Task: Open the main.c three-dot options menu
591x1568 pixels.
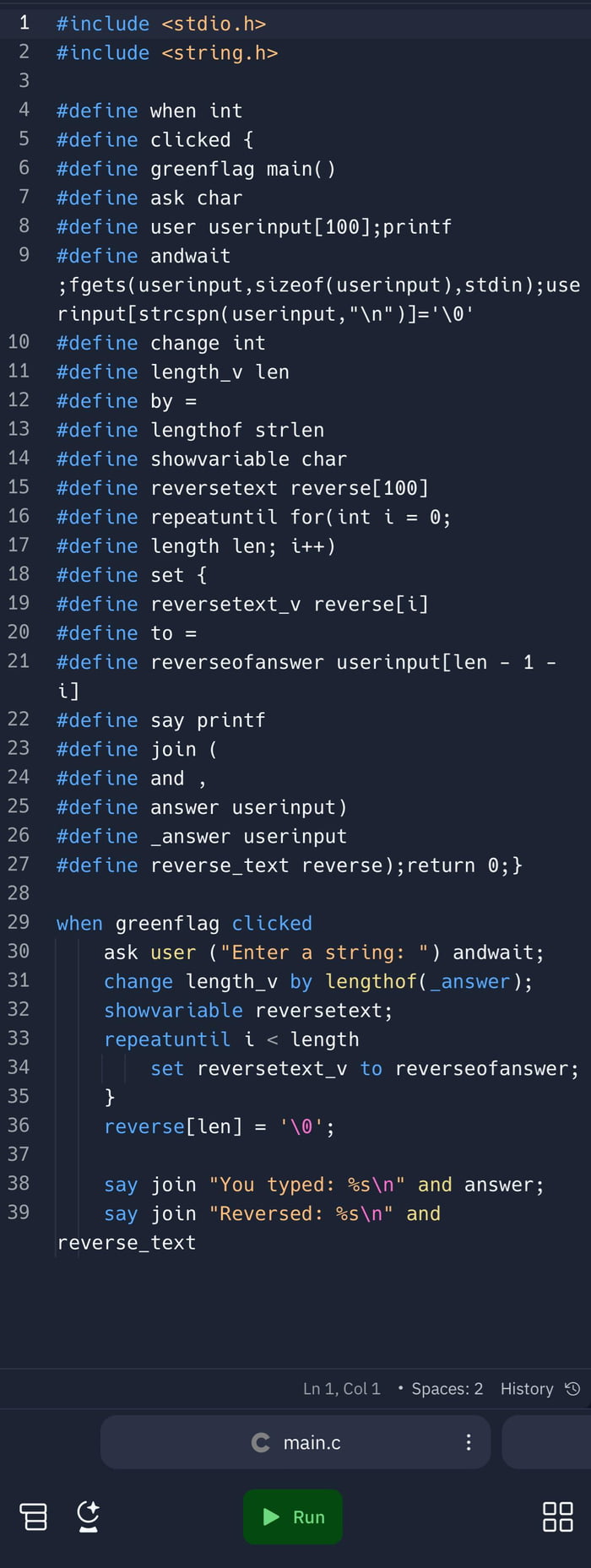Action: pyautogui.click(x=469, y=1442)
